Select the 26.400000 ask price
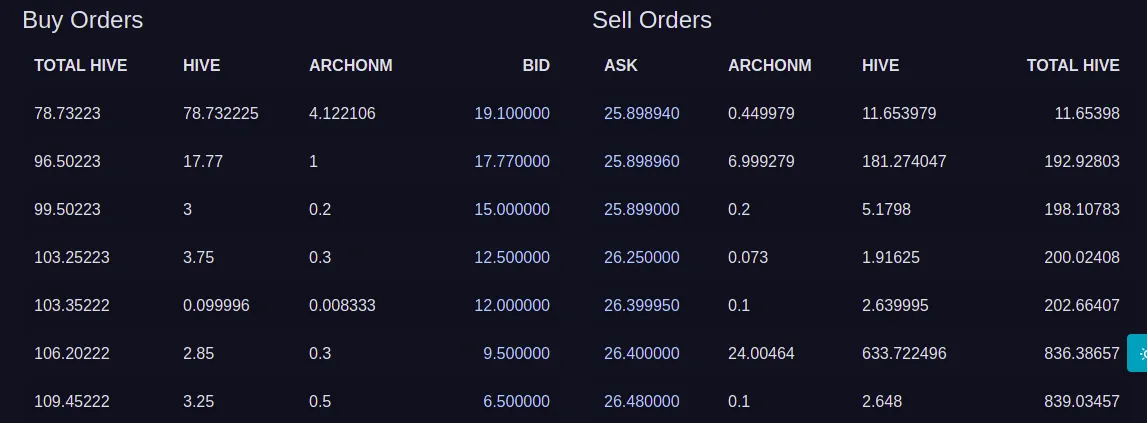Screen dimensions: 1147x423 642,353
